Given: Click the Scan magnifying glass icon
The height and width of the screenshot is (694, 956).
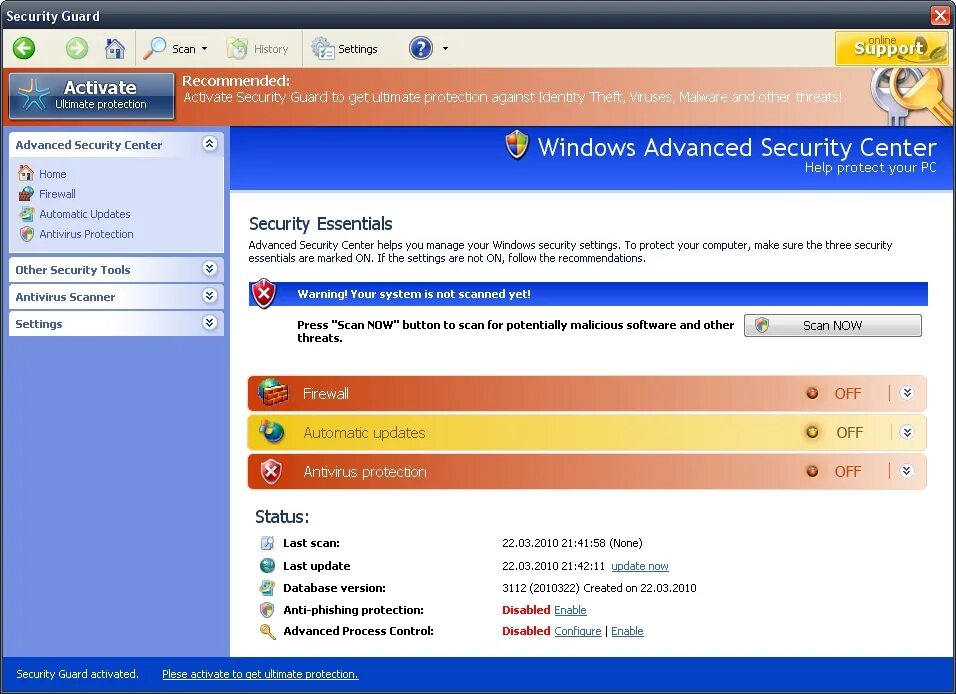Looking at the screenshot, I should pos(154,48).
